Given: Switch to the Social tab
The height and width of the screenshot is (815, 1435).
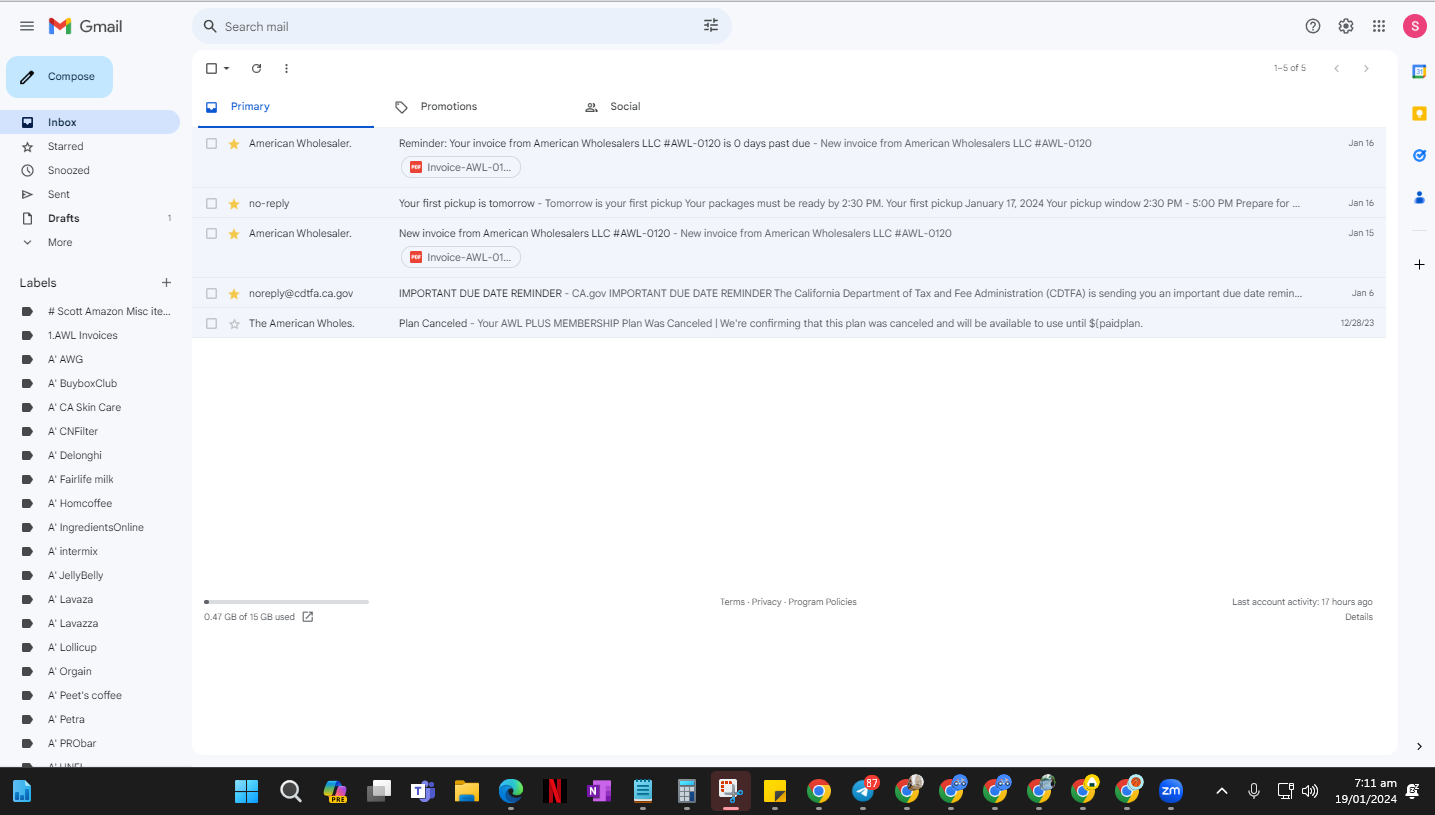Looking at the screenshot, I should click(666, 107).
